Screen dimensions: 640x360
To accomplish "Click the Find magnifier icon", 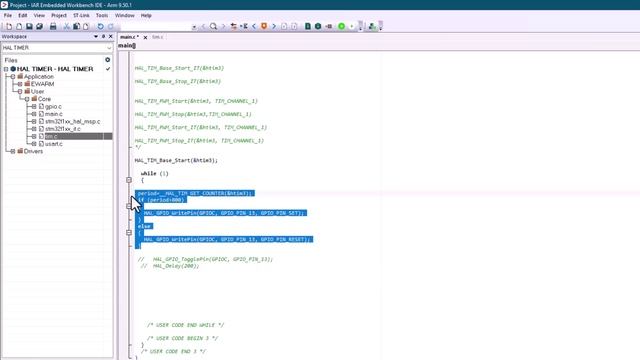I will pos(213,27).
